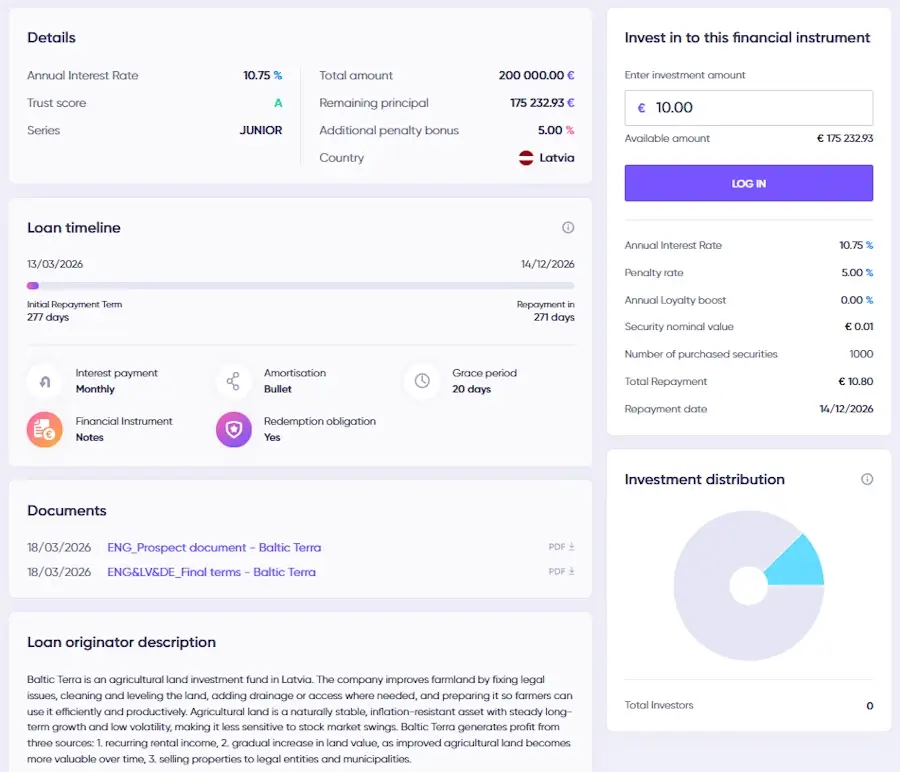Download the Final terms PDF
This screenshot has width=900, height=772.
(561, 572)
